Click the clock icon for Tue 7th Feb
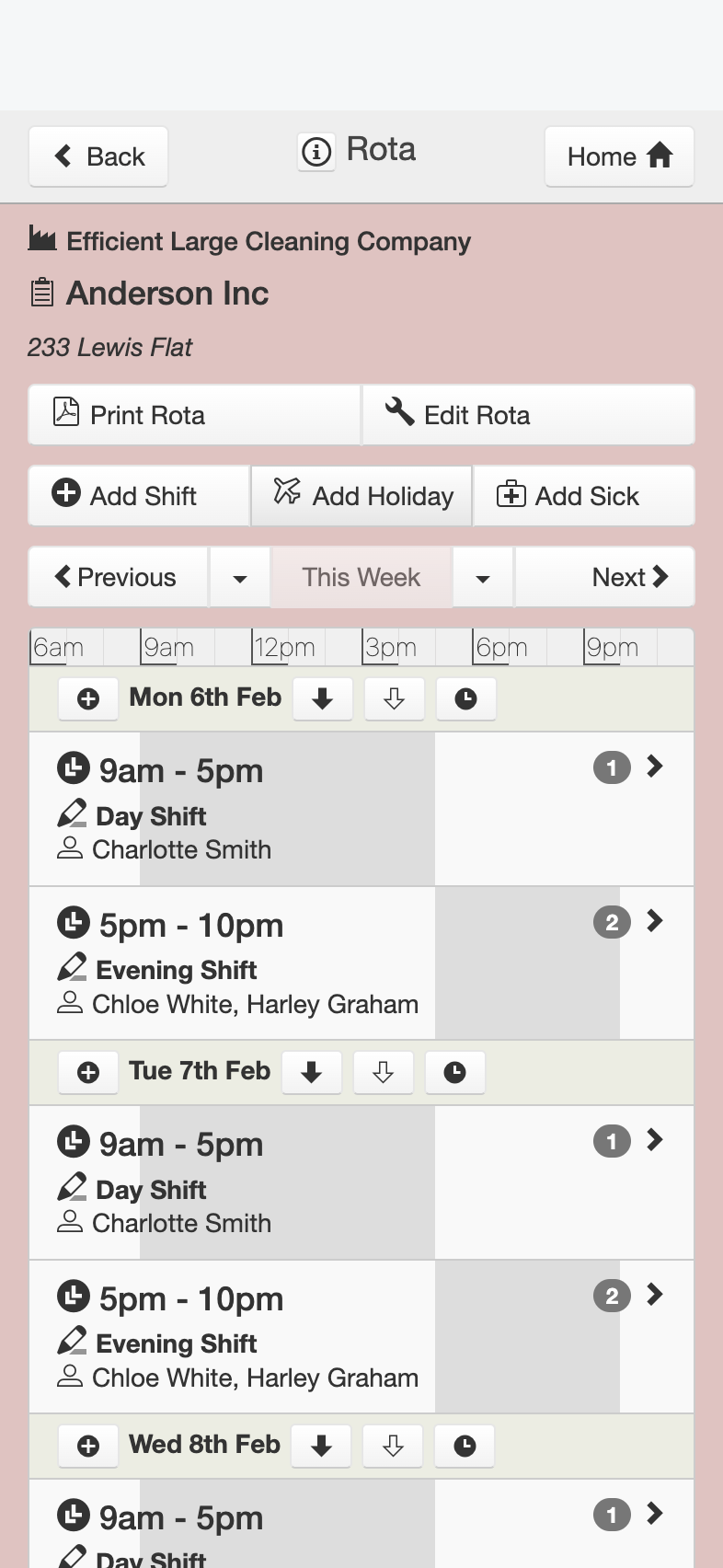Screen dimensions: 723x1568 click(455, 1073)
